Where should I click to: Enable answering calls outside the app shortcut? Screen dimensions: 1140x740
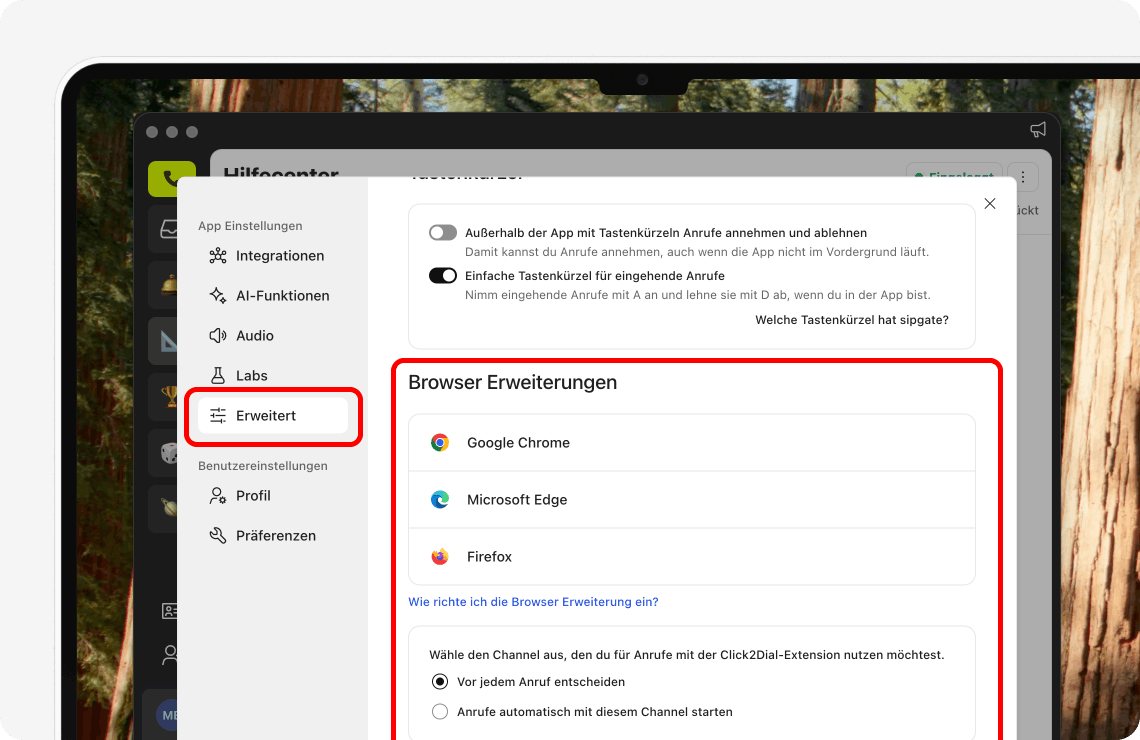442,232
